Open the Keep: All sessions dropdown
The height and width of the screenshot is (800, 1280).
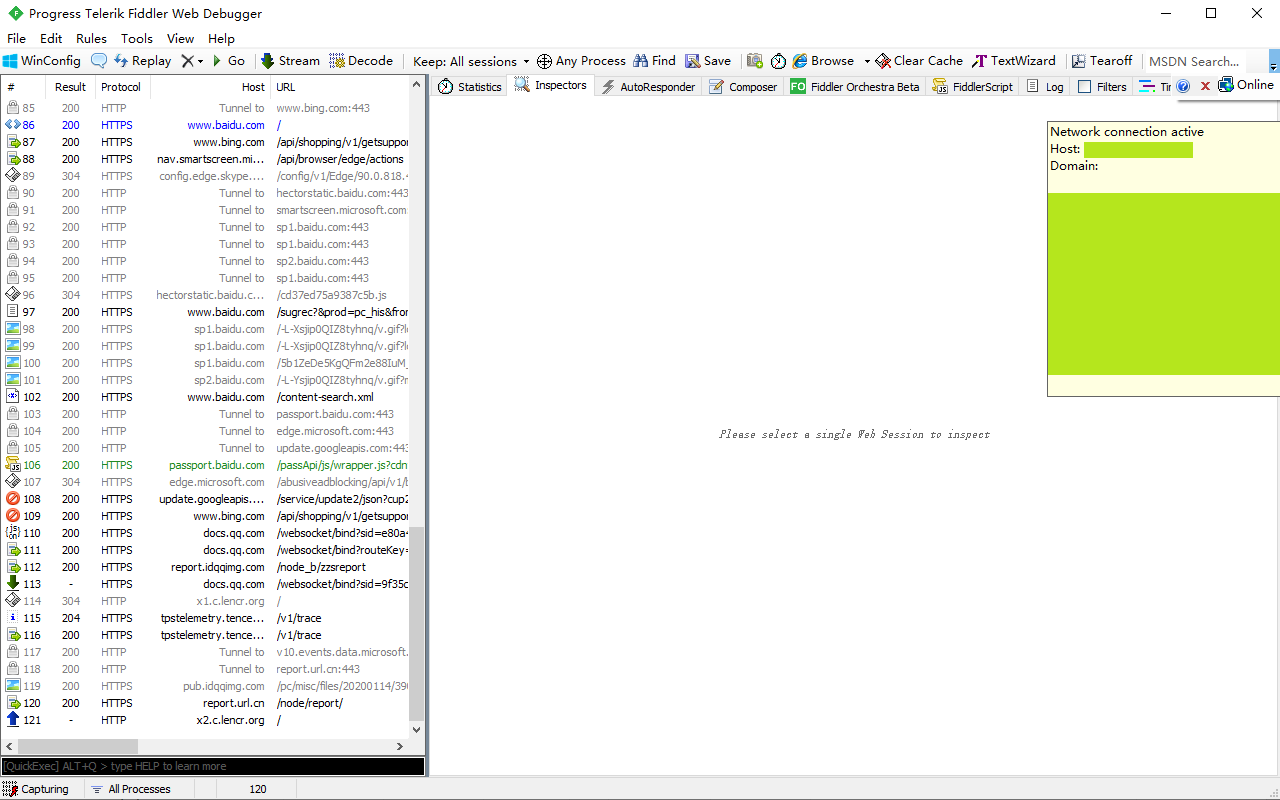click(471, 61)
